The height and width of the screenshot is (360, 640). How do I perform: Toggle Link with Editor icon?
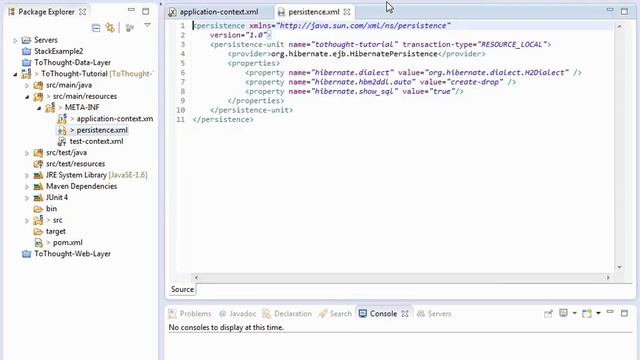click(110, 27)
